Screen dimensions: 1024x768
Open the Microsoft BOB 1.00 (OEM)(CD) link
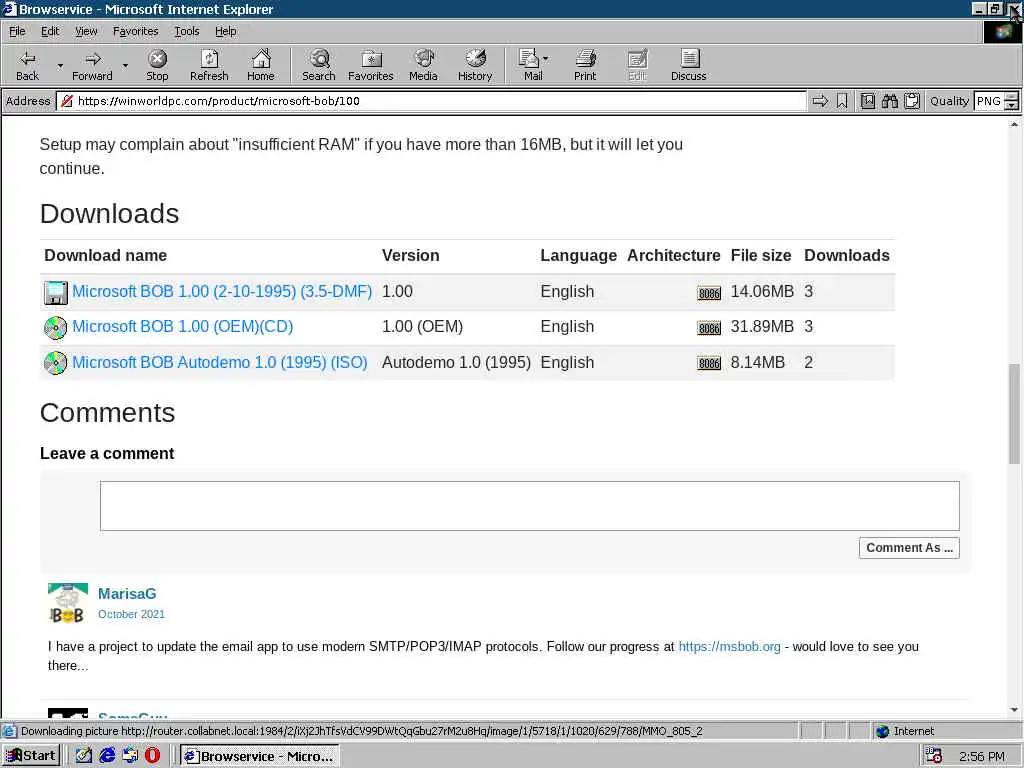click(182, 327)
